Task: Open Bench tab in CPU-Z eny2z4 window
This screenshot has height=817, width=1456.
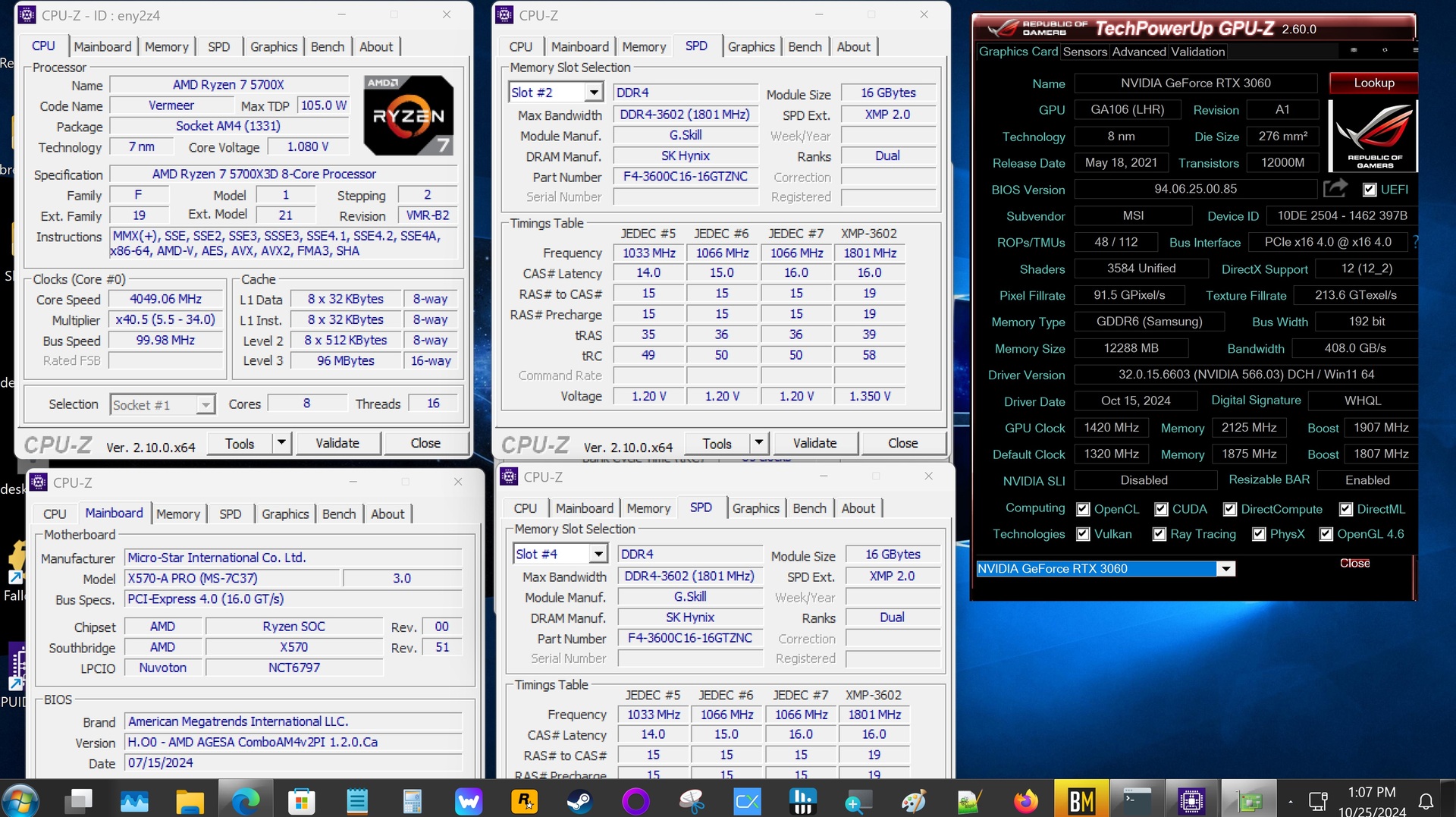Action: (x=328, y=46)
